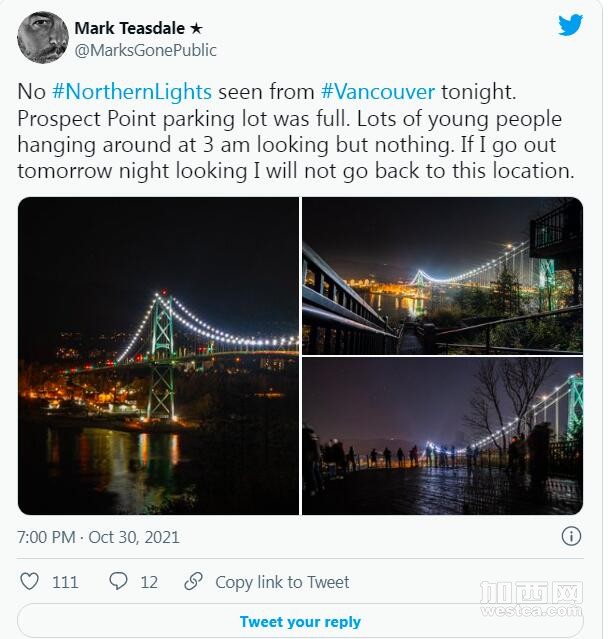Visit the @MarksGonePublic handle
Image resolution: width=612 pixels, height=639 pixels.
pos(145,51)
